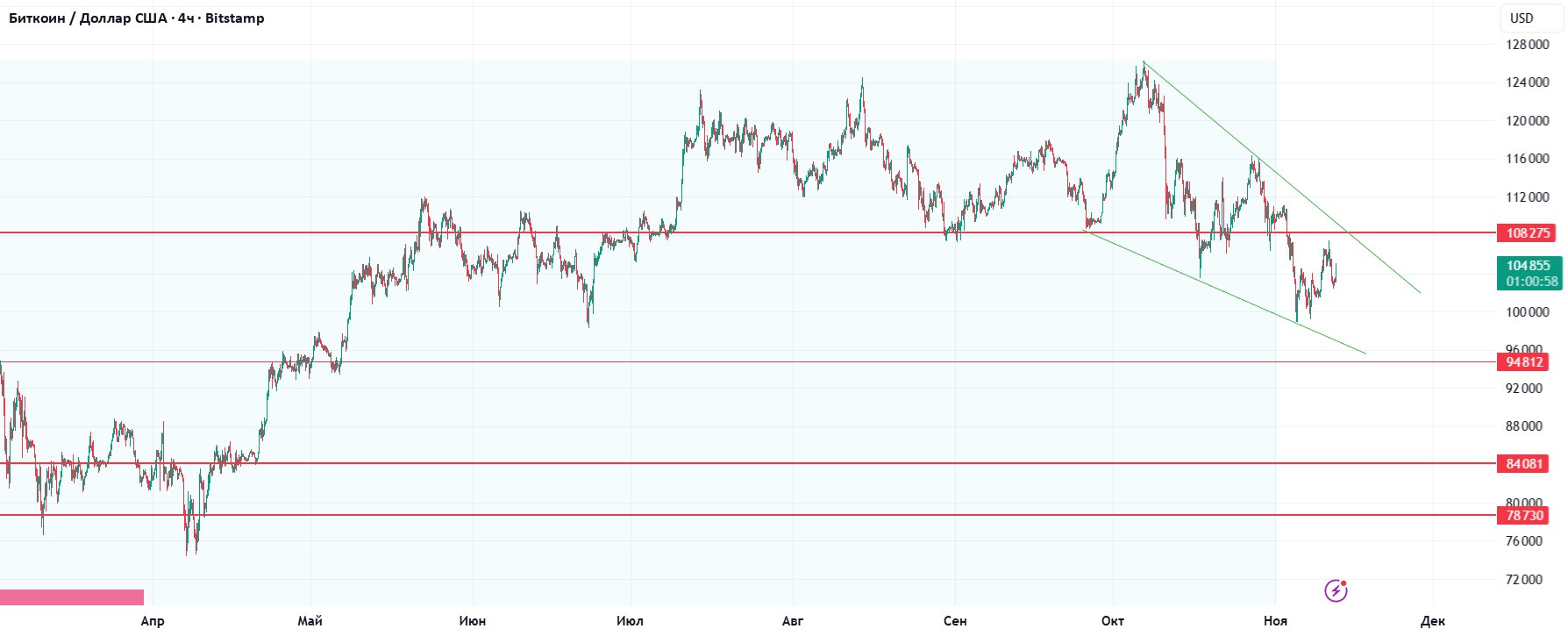Click the 116 000 price axis value
This screenshot has width=1568, height=636.
(x=1528, y=159)
